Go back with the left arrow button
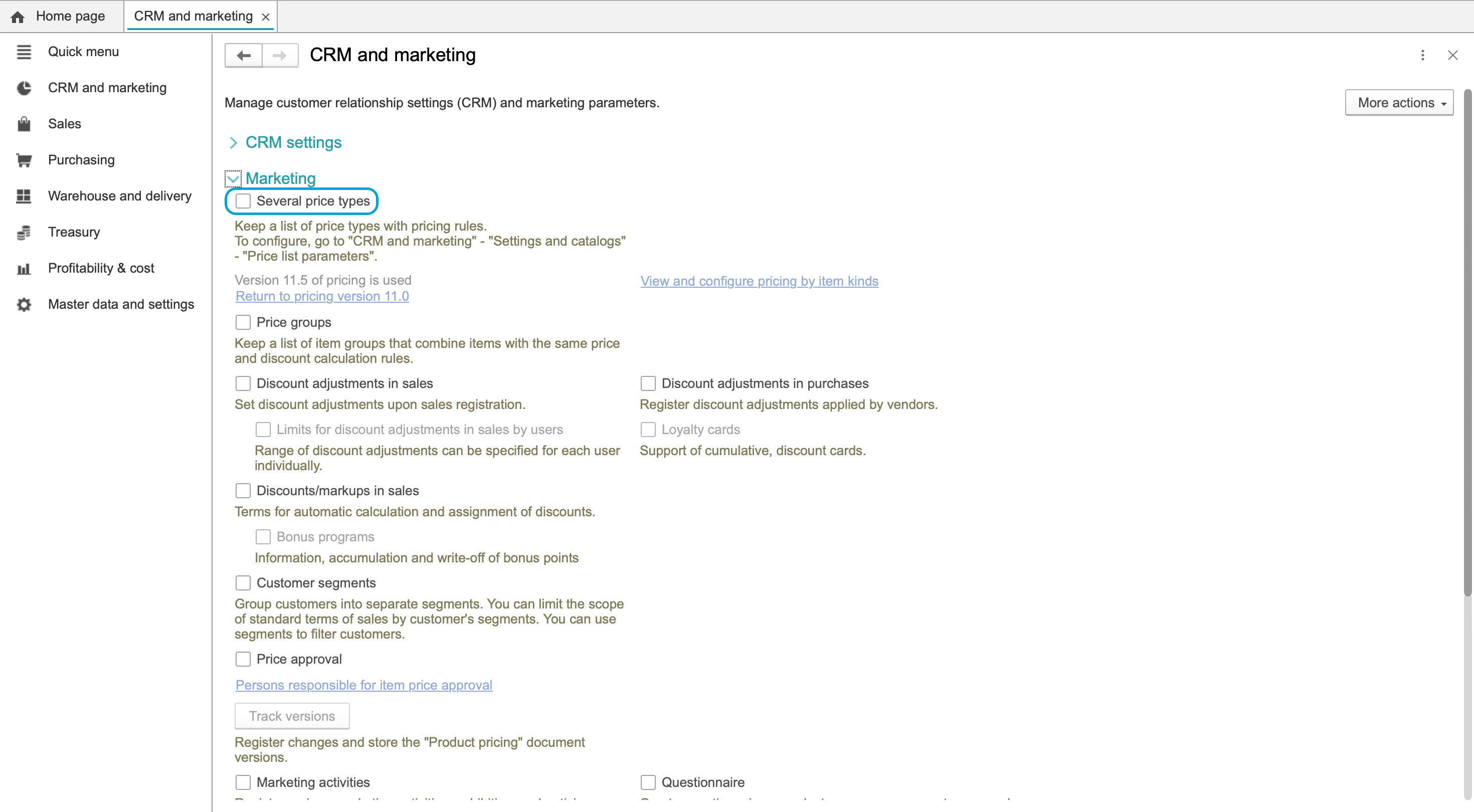 tap(244, 56)
